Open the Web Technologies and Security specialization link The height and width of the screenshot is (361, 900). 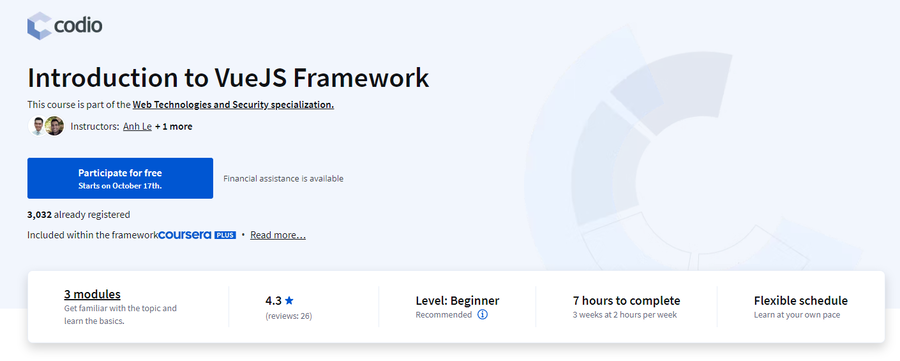233,105
